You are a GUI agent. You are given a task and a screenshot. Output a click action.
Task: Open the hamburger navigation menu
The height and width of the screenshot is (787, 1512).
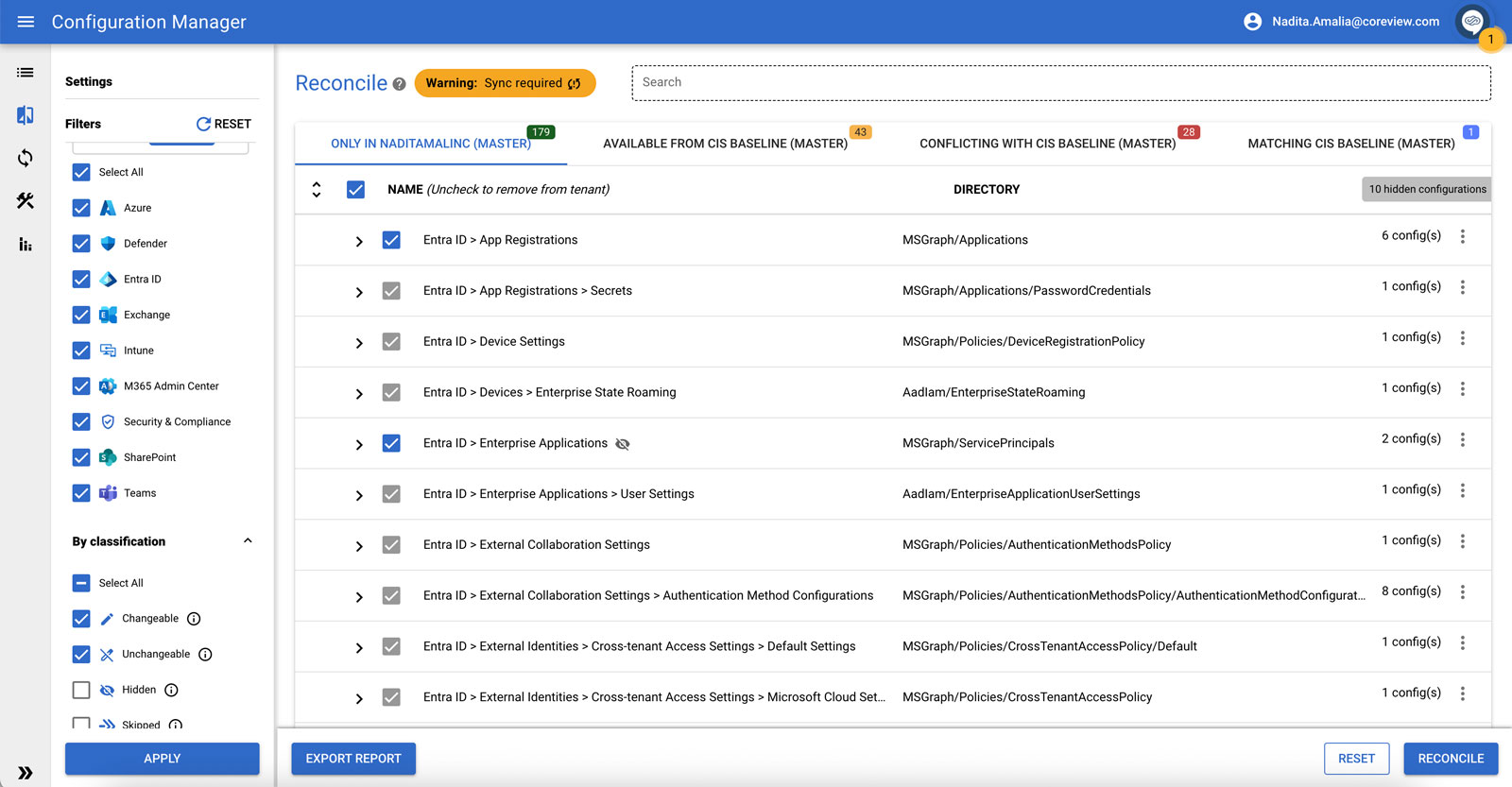tap(26, 22)
